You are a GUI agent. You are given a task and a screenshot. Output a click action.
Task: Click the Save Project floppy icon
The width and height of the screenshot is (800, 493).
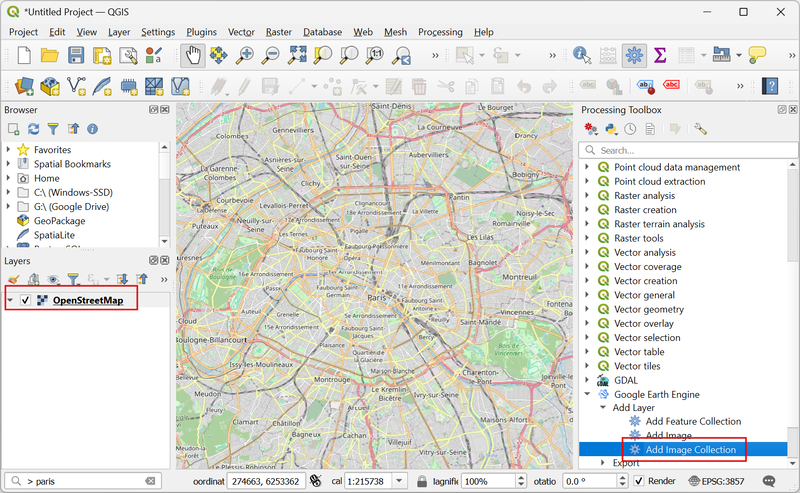click(x=76, y=56)
